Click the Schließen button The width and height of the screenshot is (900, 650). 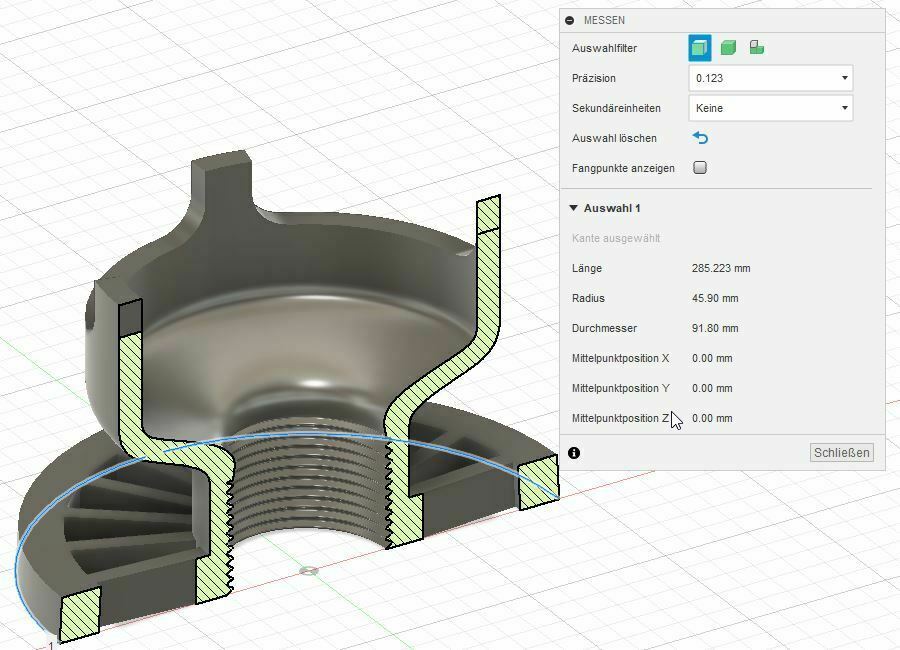(x=842, y=452)
